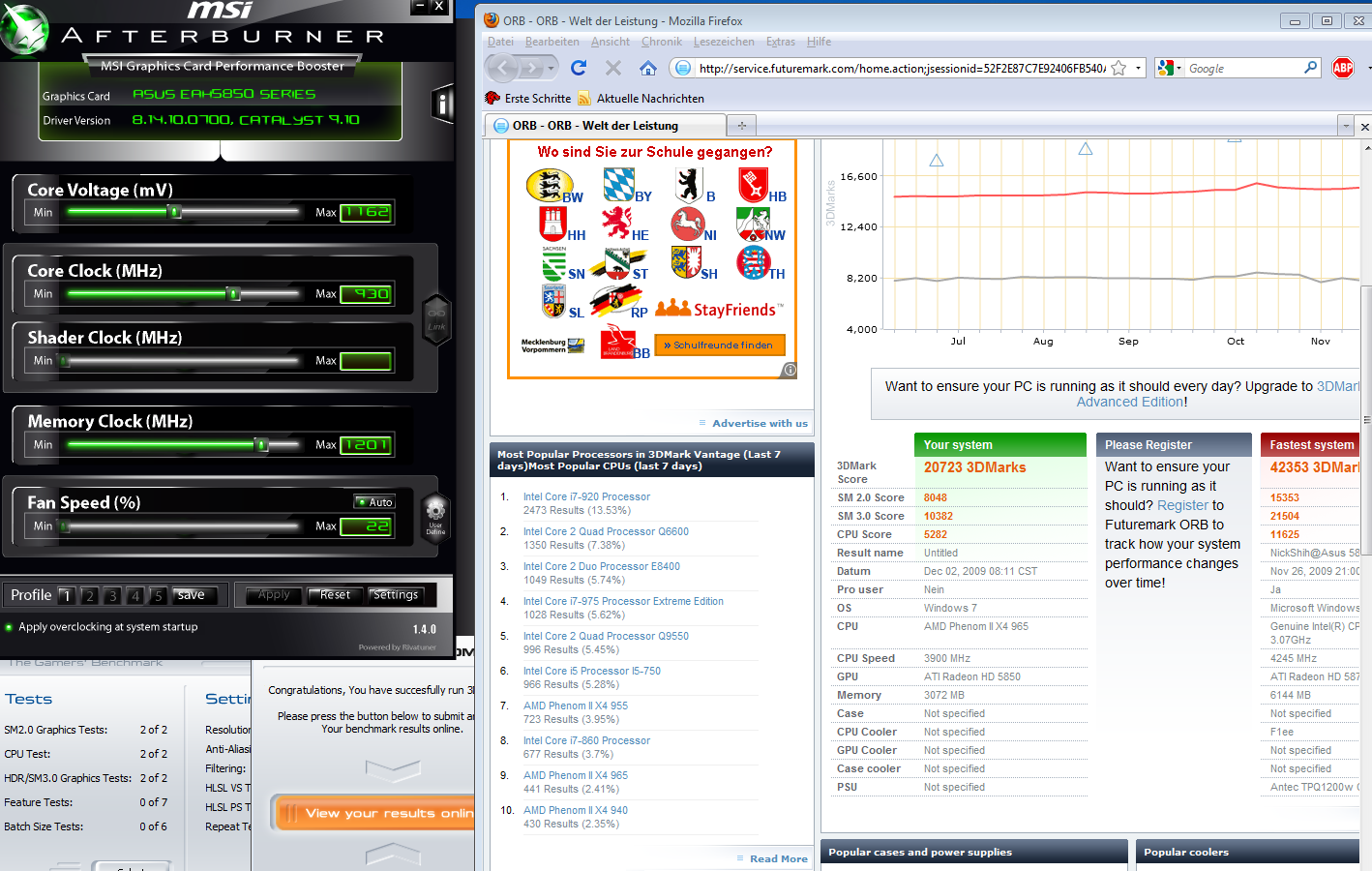Click the NI Niedersachsen horse crest
The image size is (1372, 871).
[688, 224]
